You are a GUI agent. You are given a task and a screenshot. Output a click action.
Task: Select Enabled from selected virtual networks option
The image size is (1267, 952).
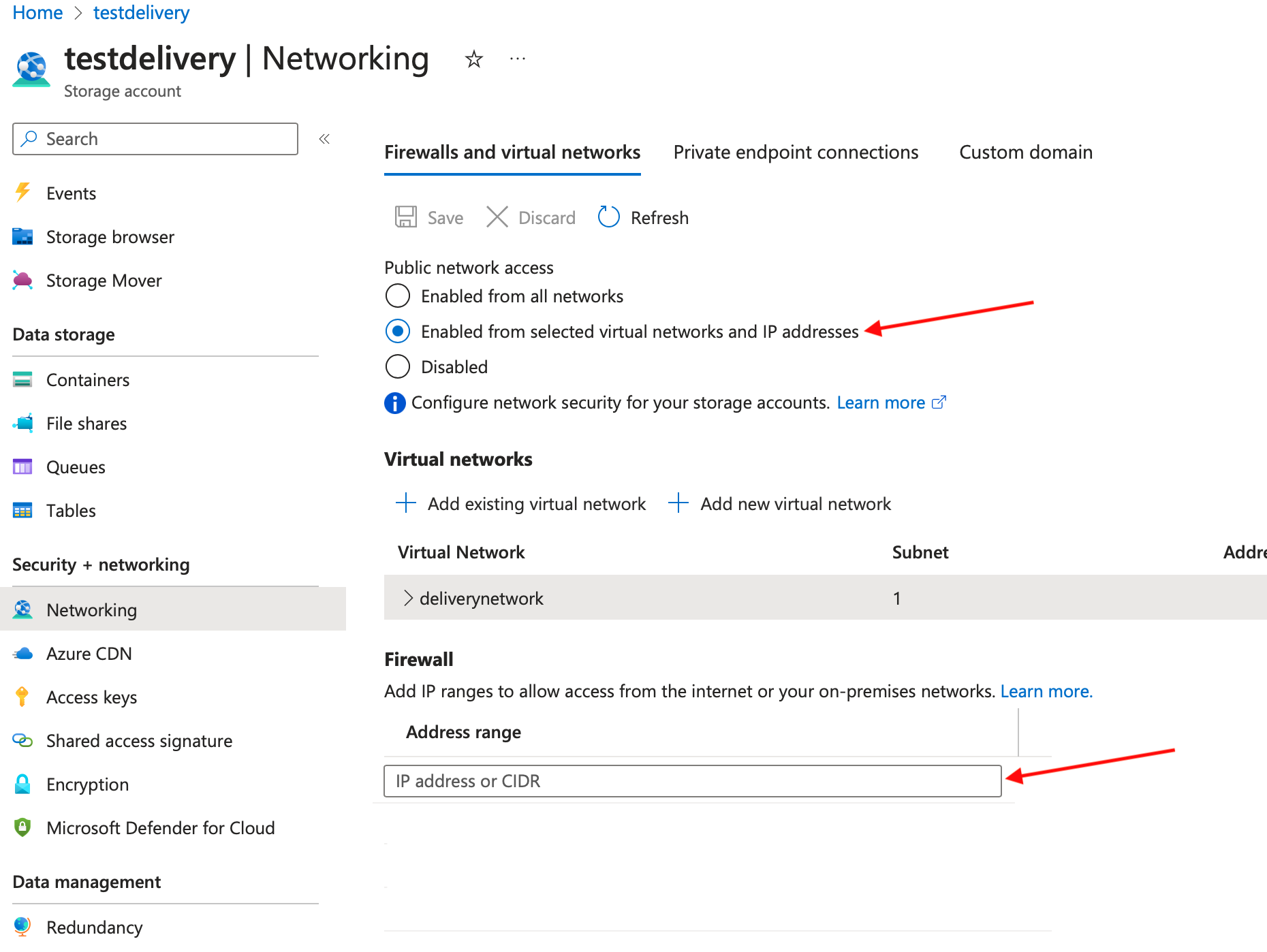click(398, 331)
